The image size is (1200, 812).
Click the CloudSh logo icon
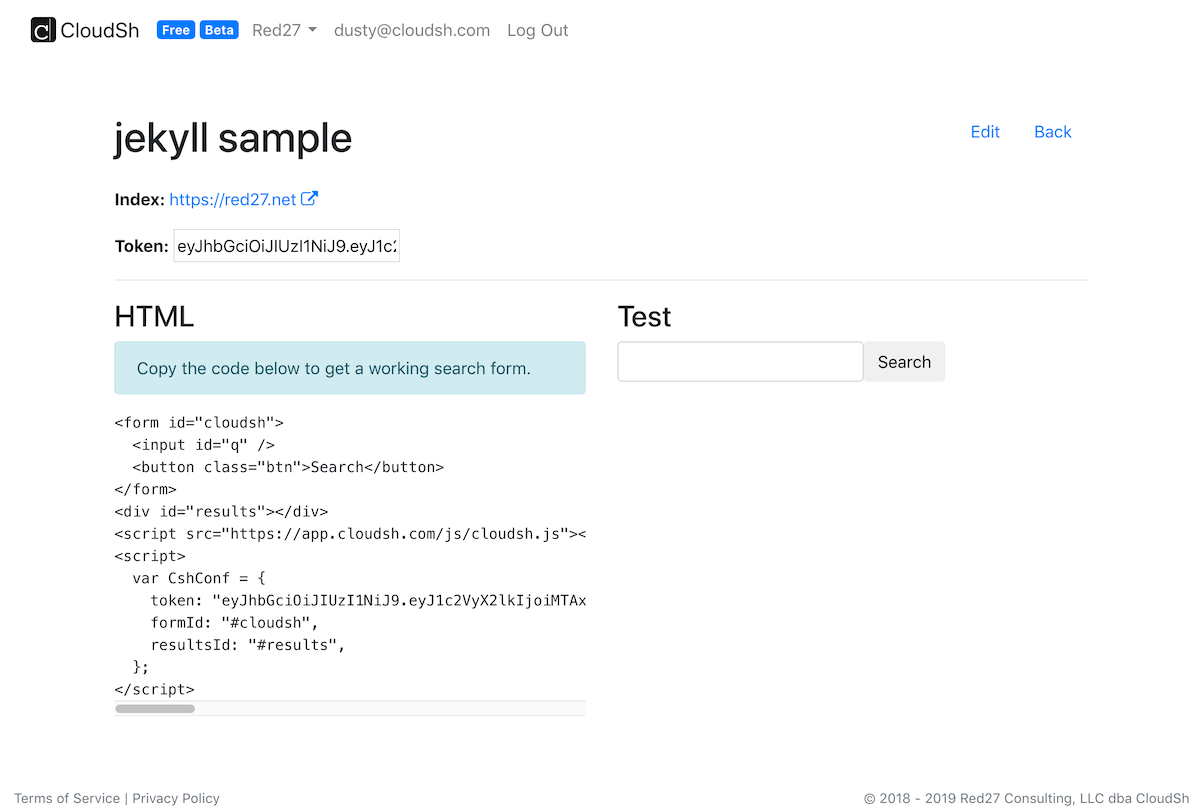pos(43,30)
